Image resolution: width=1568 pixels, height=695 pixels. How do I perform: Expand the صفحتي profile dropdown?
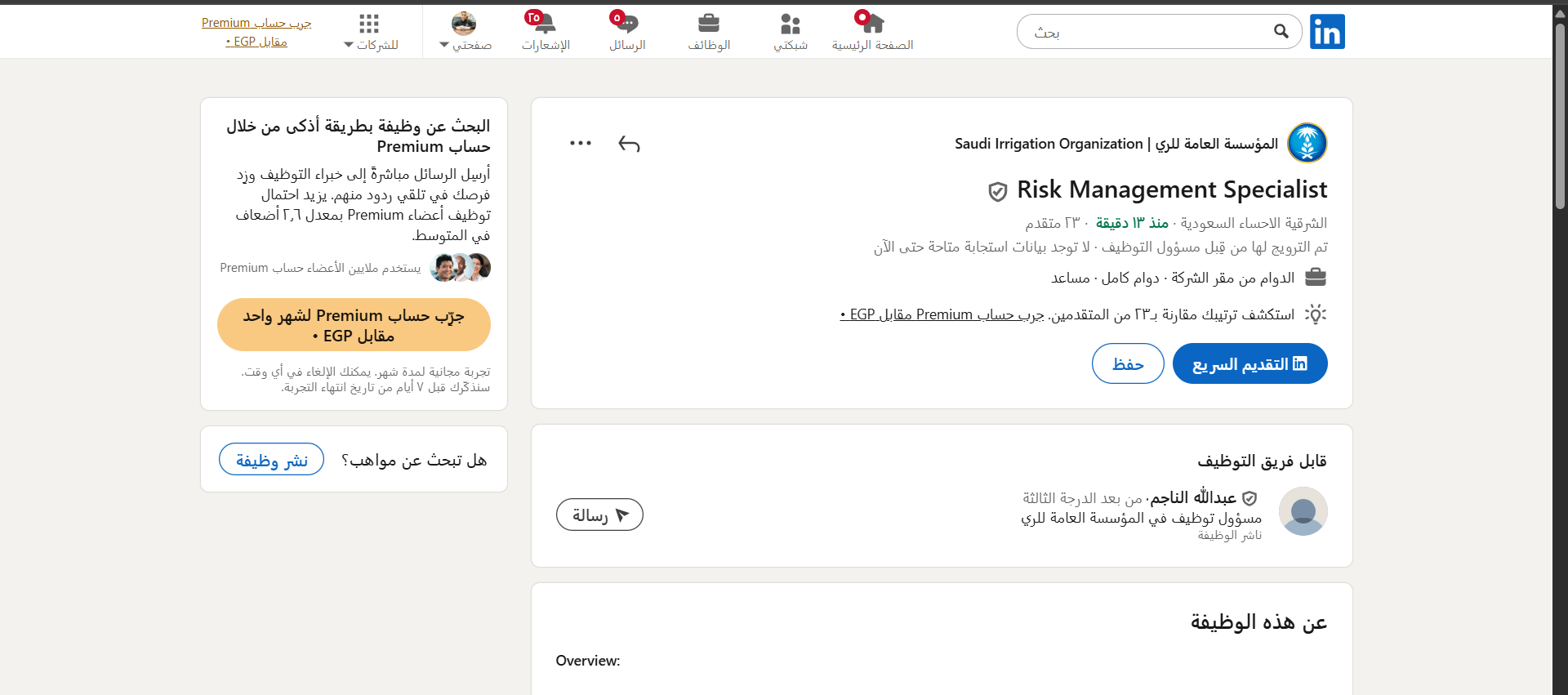[x=465, y=32]
